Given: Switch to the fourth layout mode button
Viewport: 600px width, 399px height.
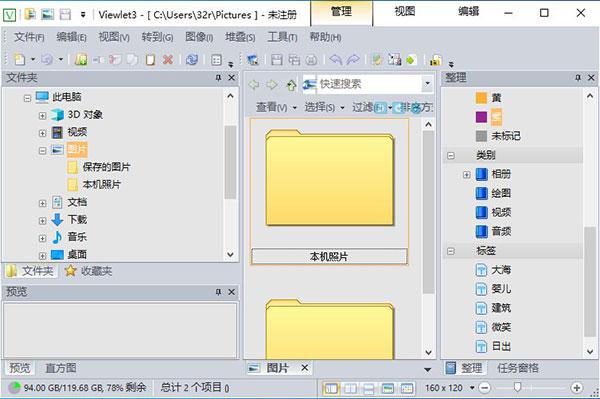Looking at the screenshot, I should pyautogui.click(x=388, y=388).
